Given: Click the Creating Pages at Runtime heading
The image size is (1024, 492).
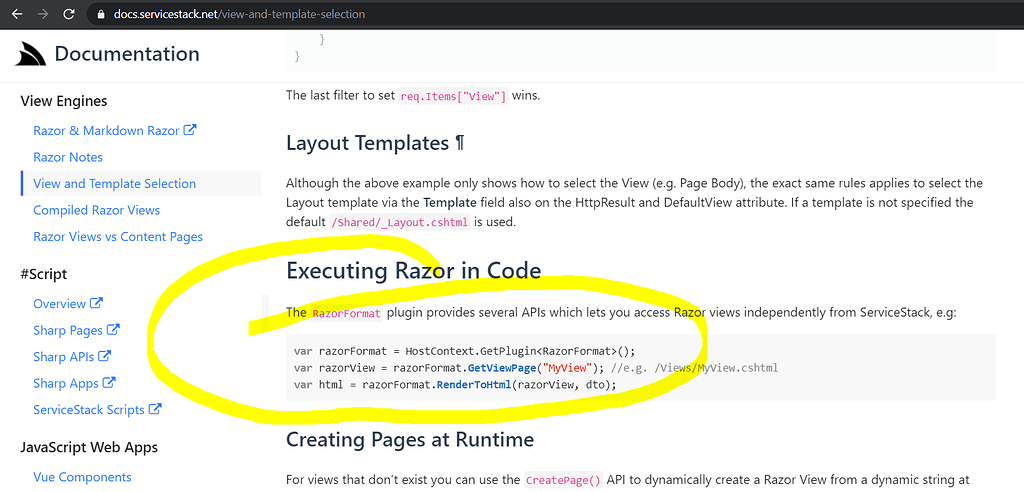Looking at the screenshot, I should (410, 438).
